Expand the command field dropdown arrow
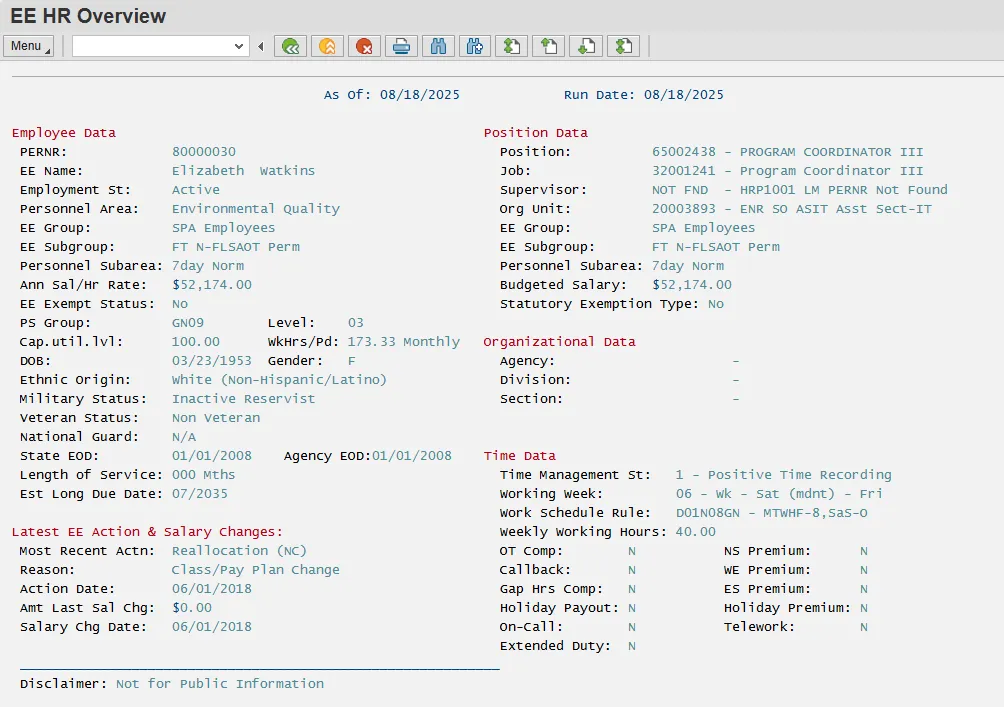The width and height of the screenshot is (1004, 707). (239, 46)
